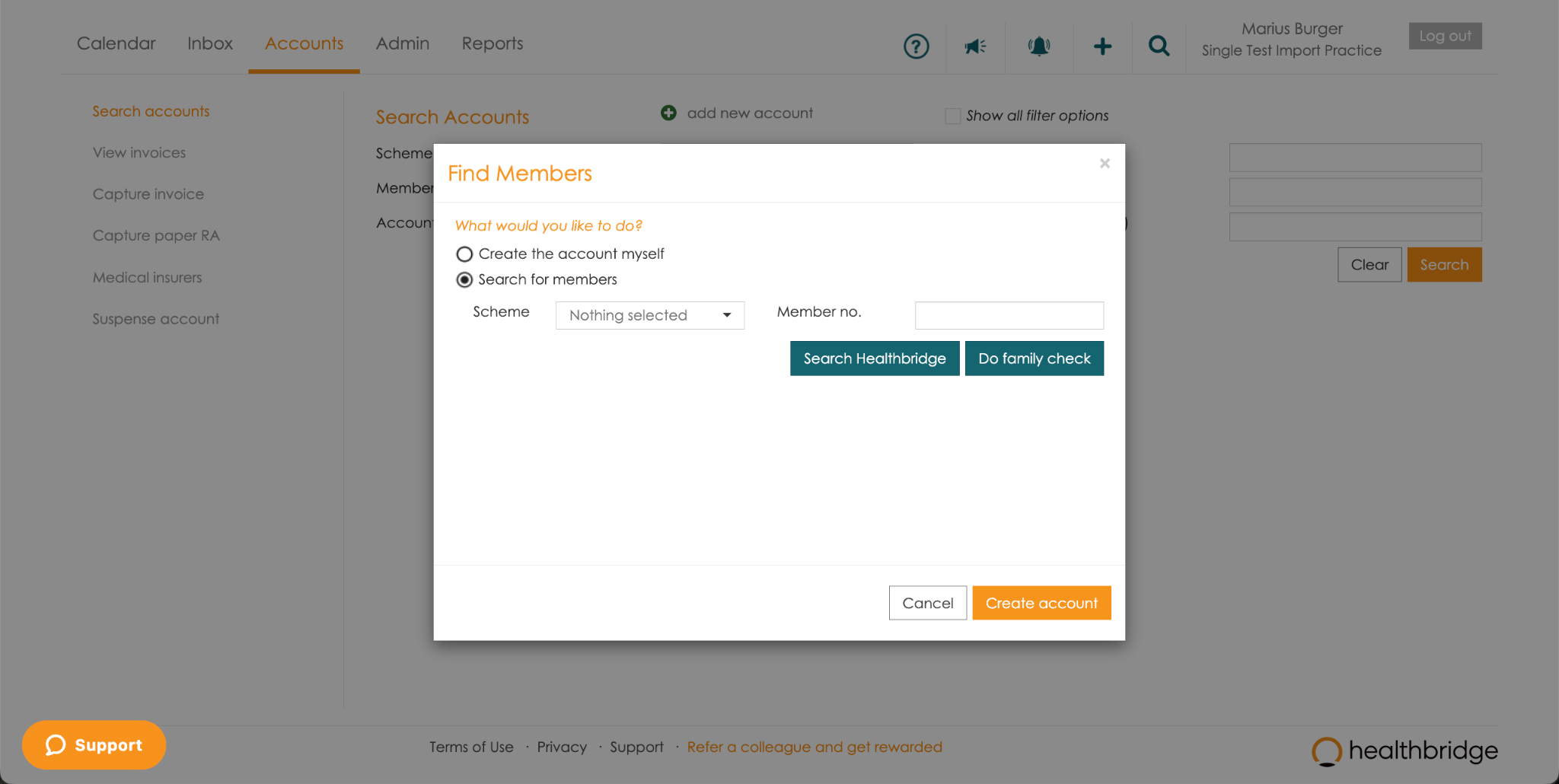Image resolution: width=1559 pixels, height=784 pixels.
Task: Click the plus add icon in header
Action: (1102, 46)
